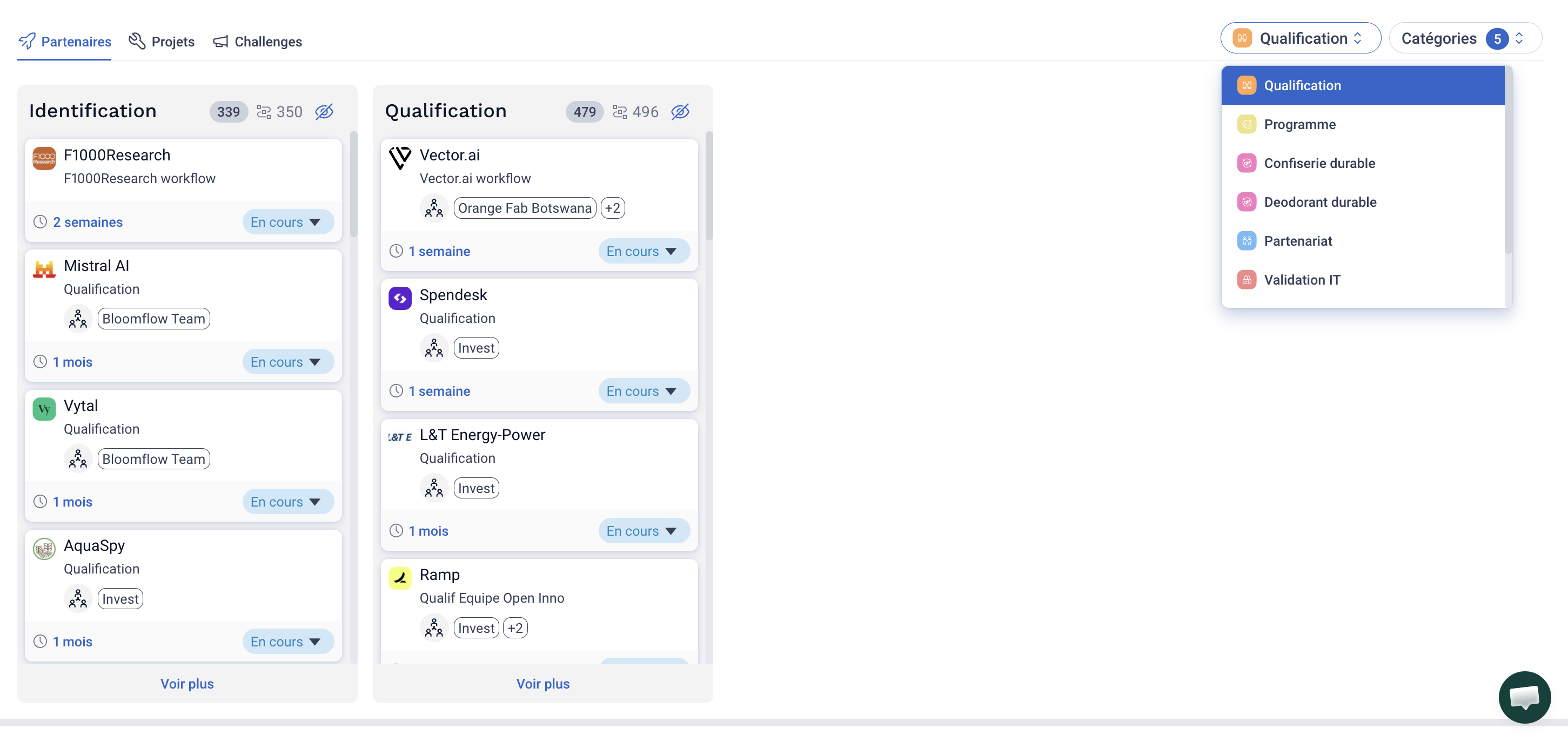Select Qualification in the workflow menu
The image size is (1568, 742).
[1362, 85]
